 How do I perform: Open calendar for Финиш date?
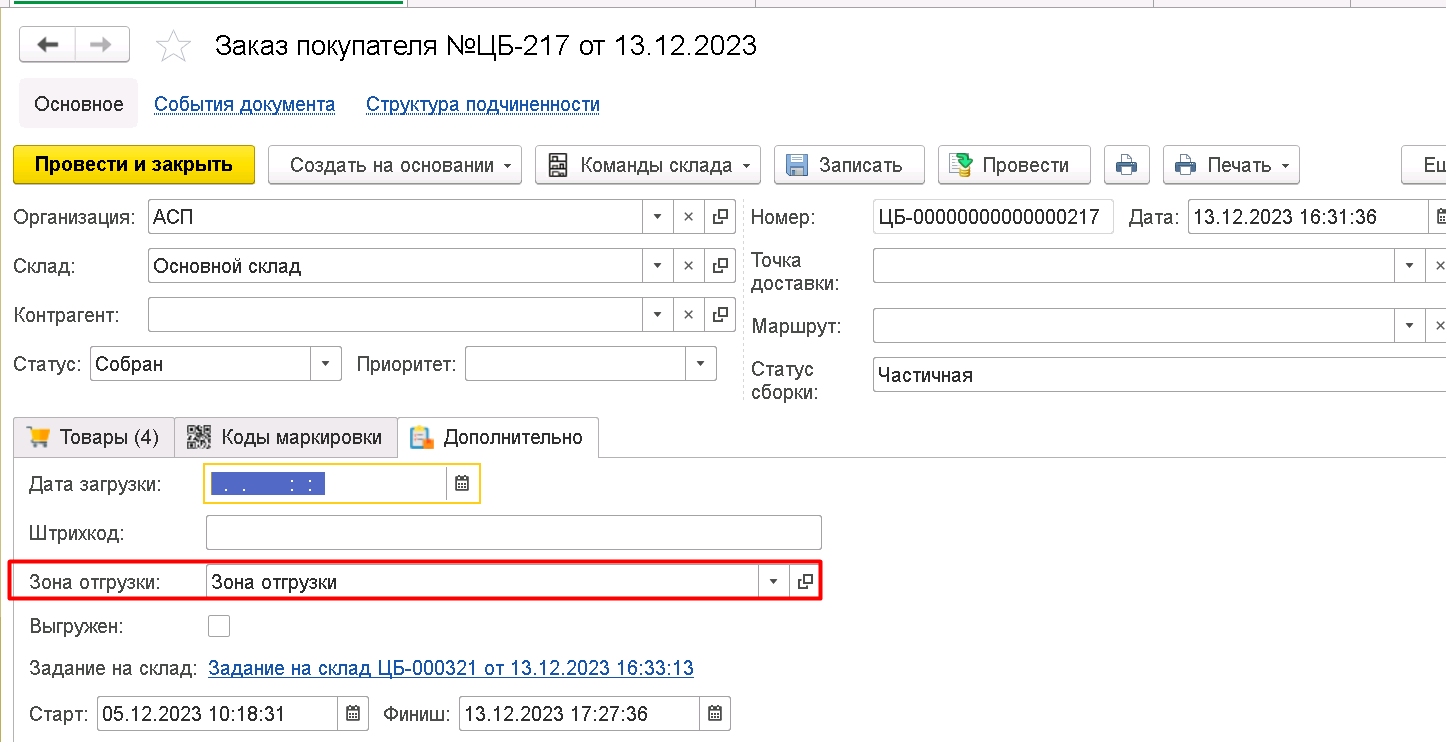pos(714,714)
